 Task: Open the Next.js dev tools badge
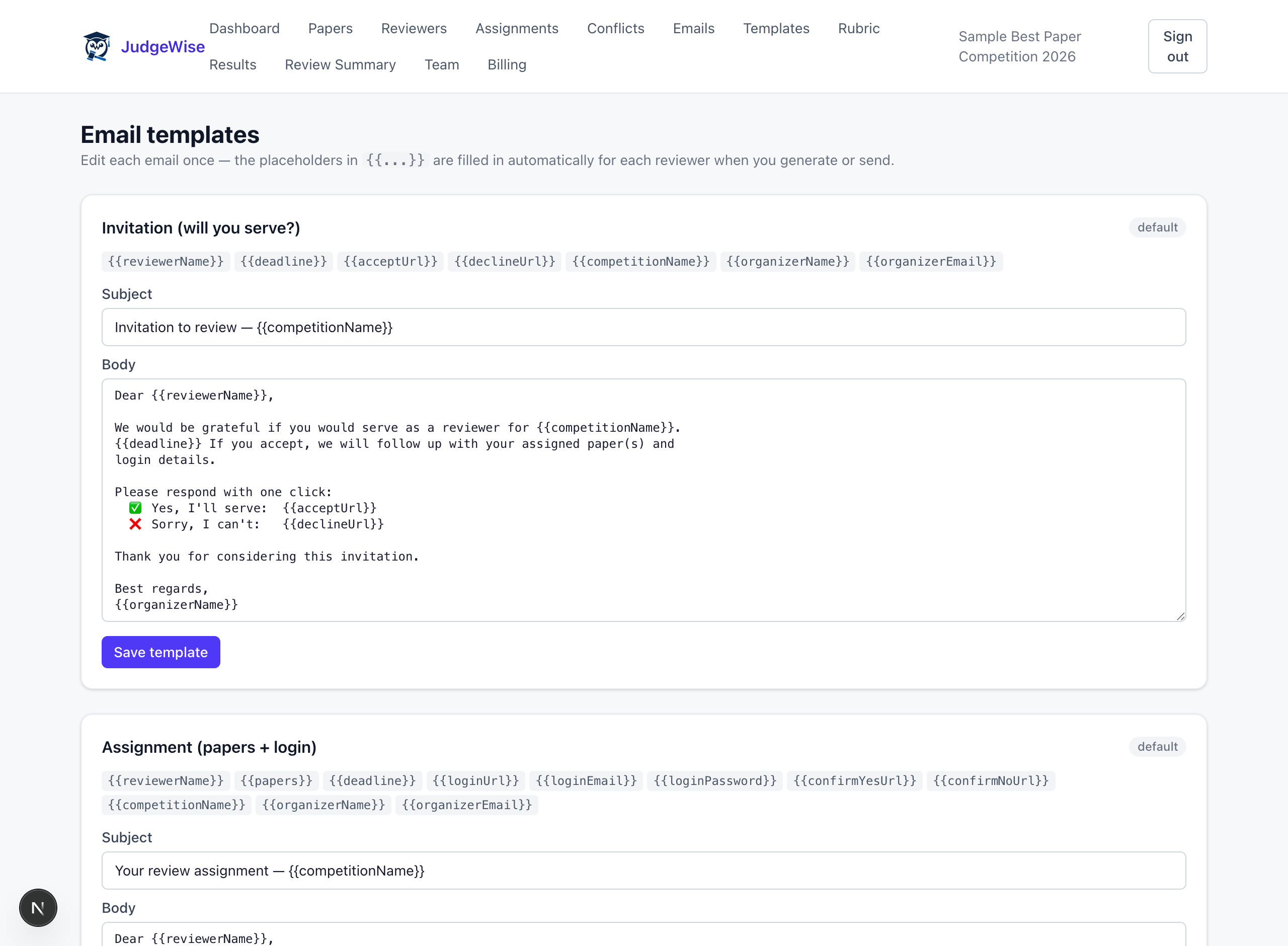38,908
